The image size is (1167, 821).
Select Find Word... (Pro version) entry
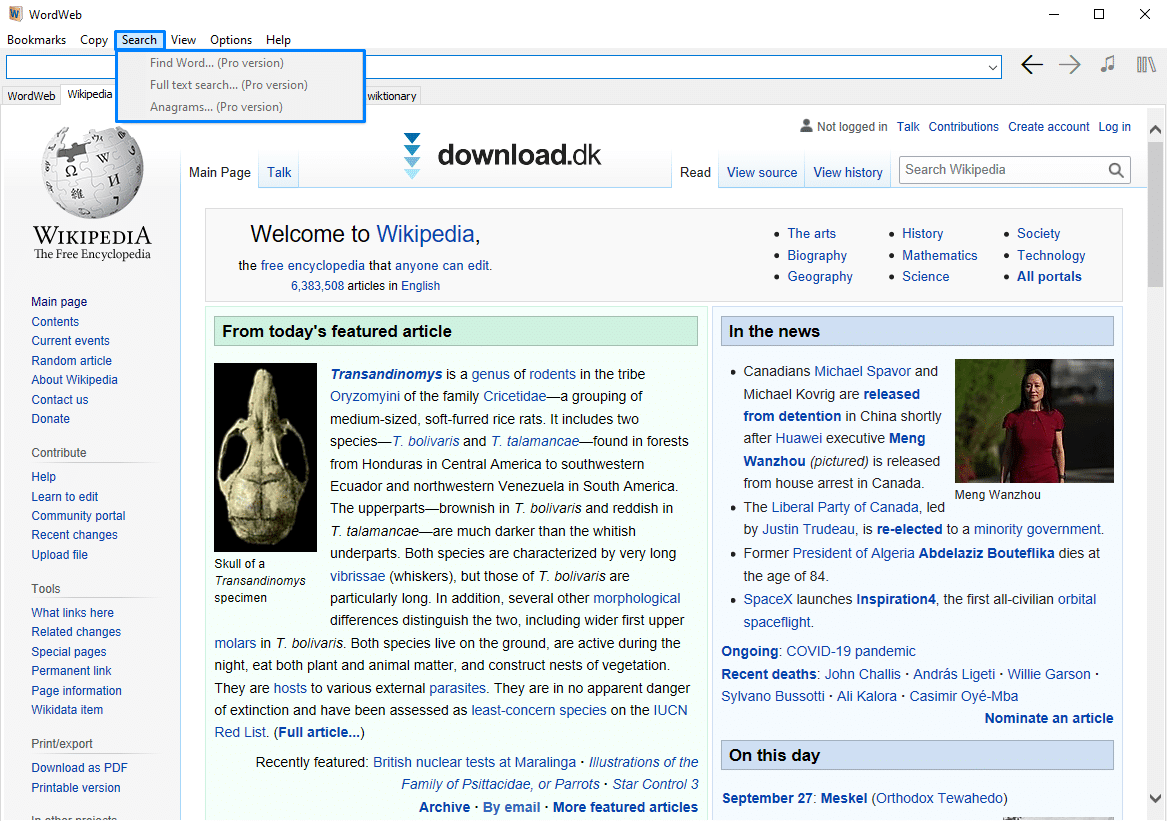240,63
